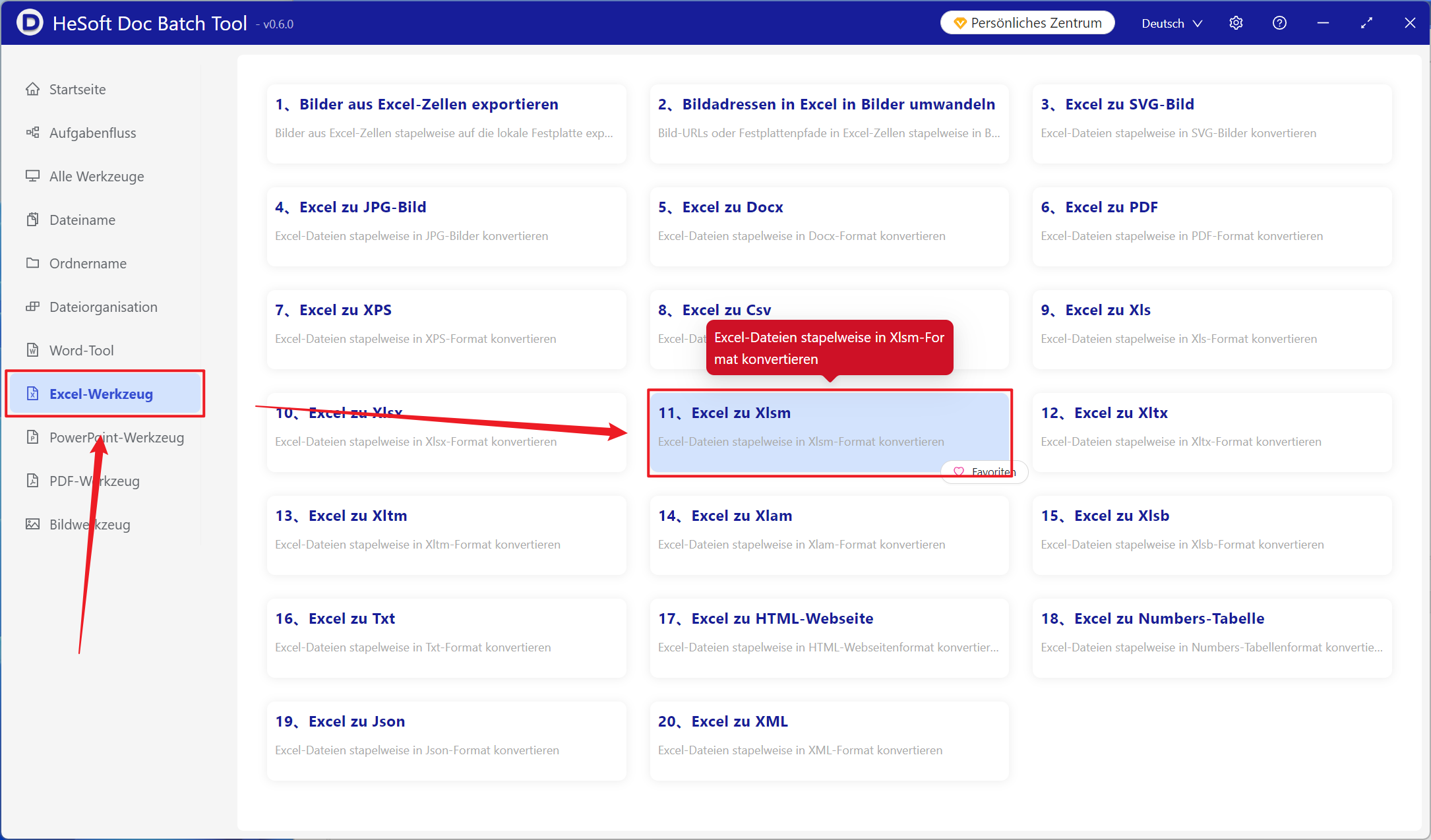
Task: Open Excel zu Xlam tool
Action: pos(829,535)
